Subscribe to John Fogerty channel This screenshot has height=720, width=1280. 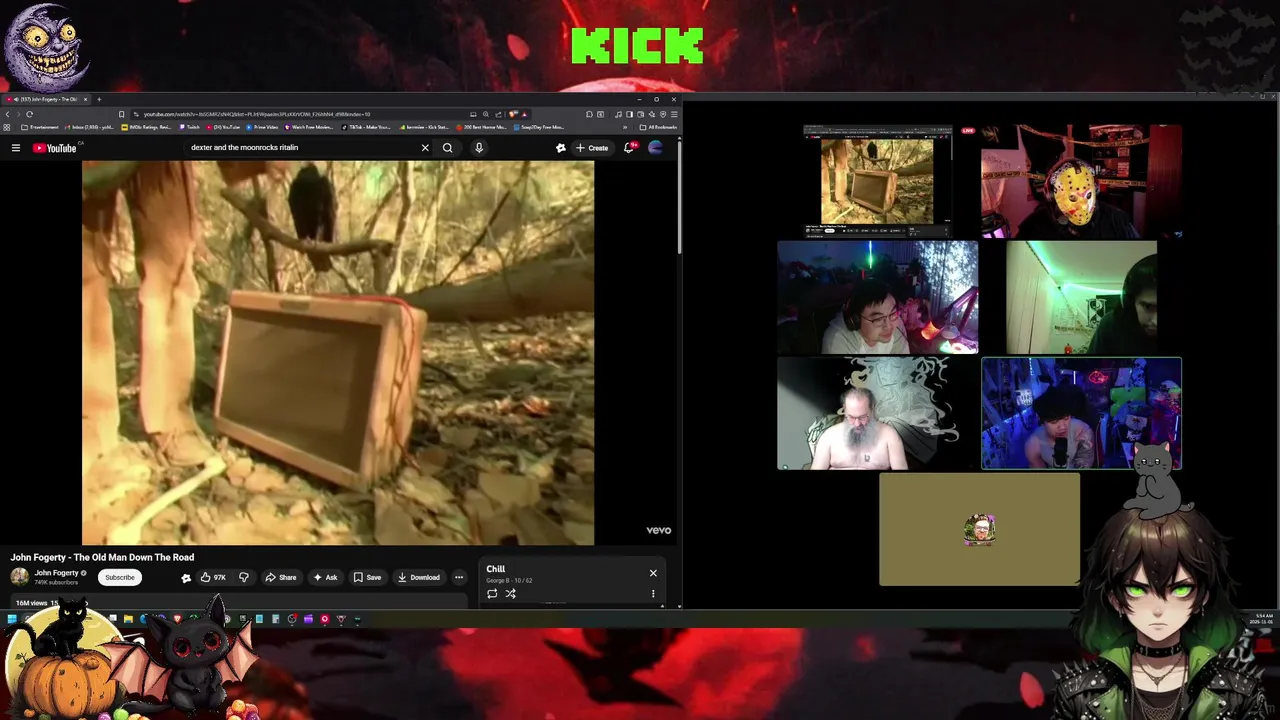[120, 577]
